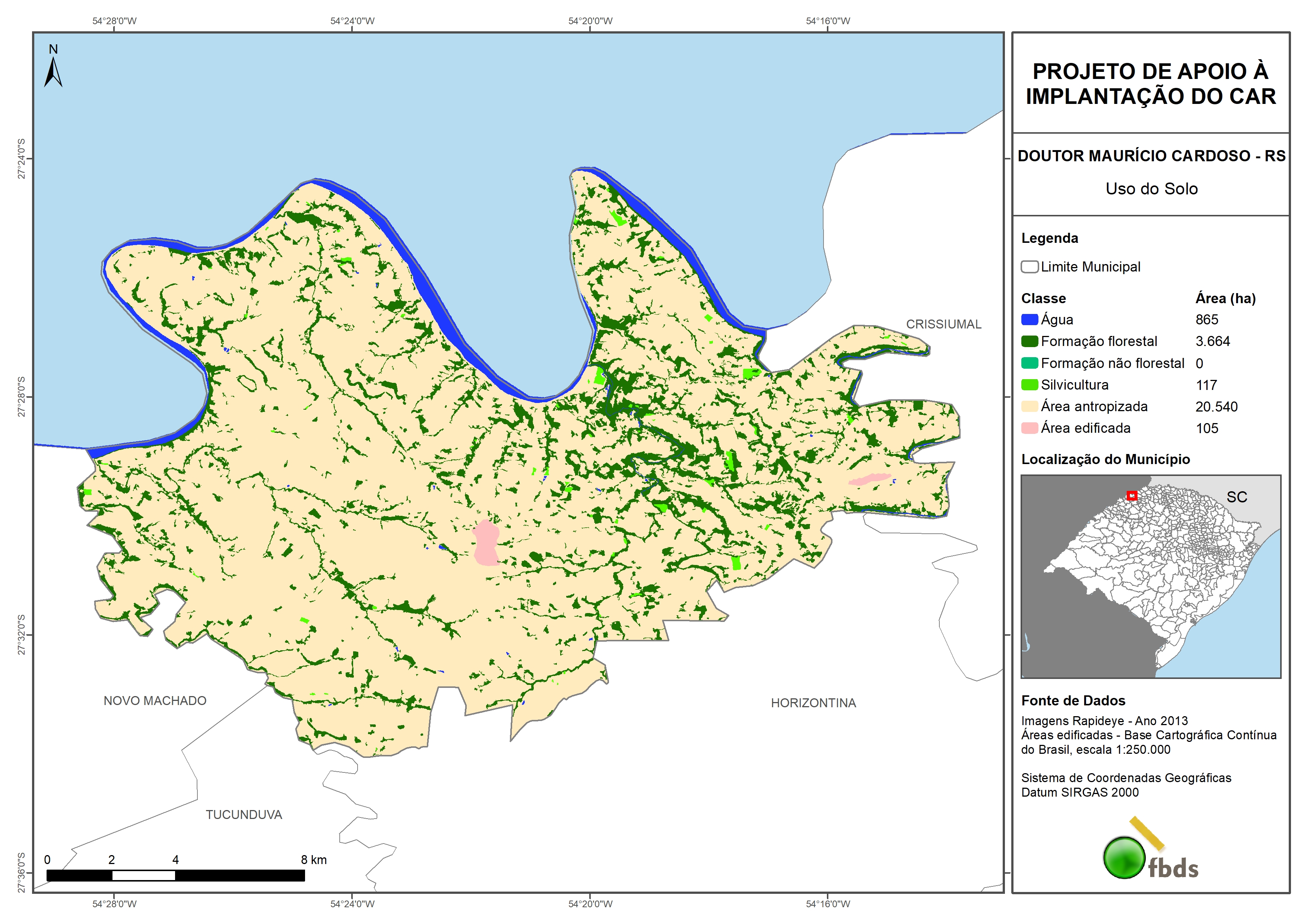Click the Área antropizada beige swatch
The image size is (1307, 924).
pos(1029,406)
